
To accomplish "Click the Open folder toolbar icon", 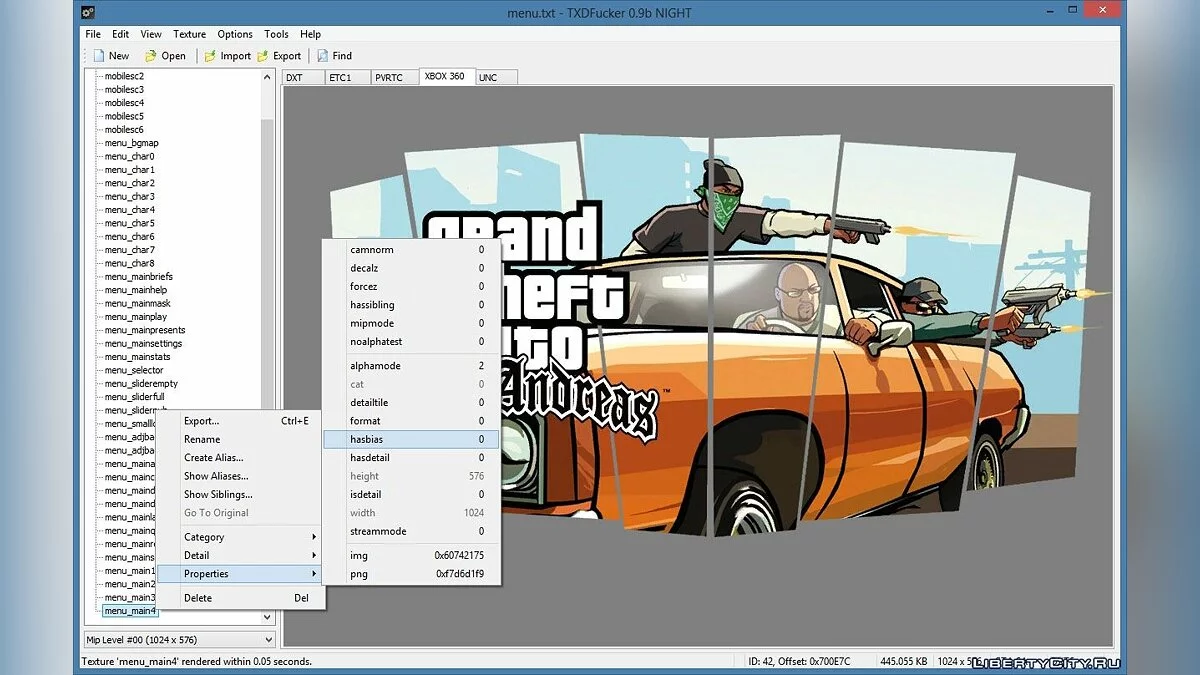I will pos(151,56).
